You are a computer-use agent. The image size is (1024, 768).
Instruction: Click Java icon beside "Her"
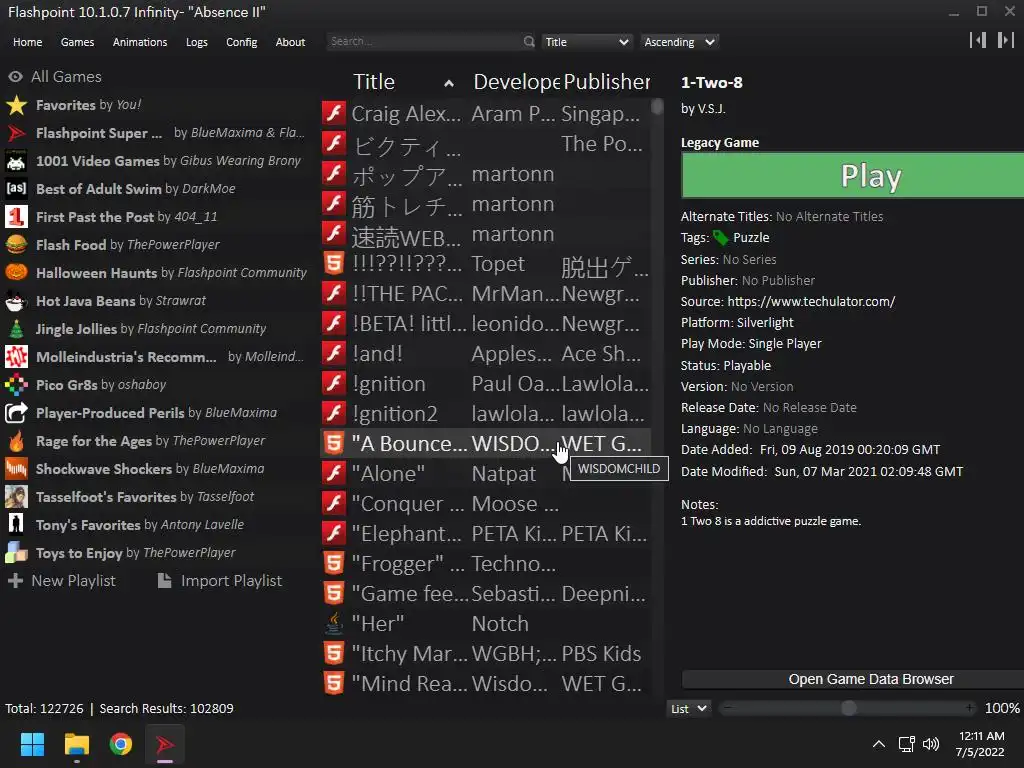[x=334, y=624]
